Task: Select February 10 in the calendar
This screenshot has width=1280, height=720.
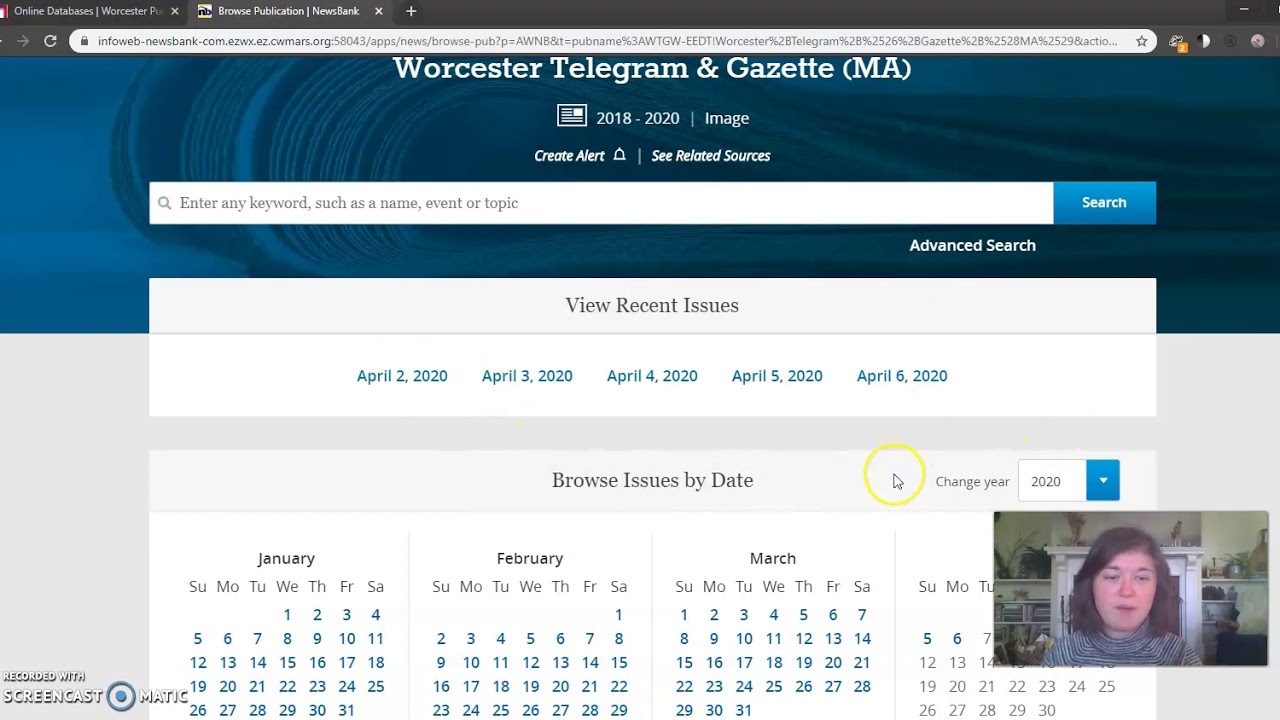Action: click(471, 663)
